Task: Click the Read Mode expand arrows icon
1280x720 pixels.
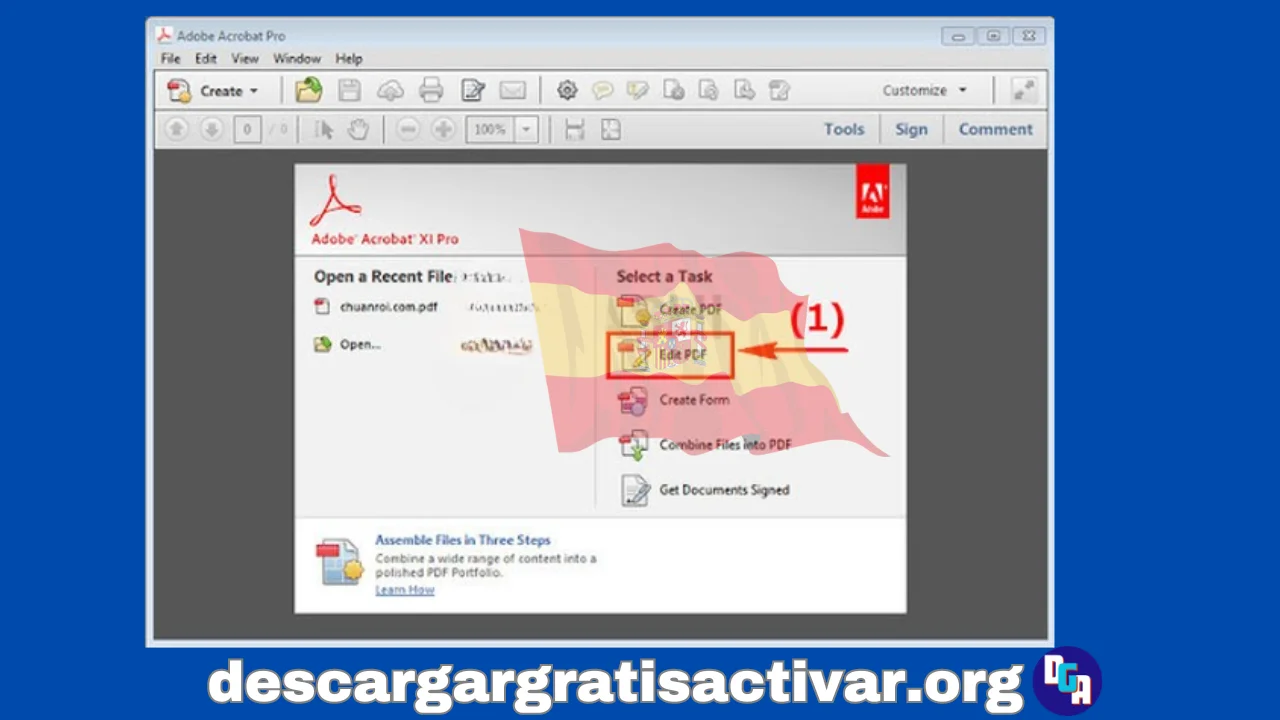Action: click(1023, 90)
